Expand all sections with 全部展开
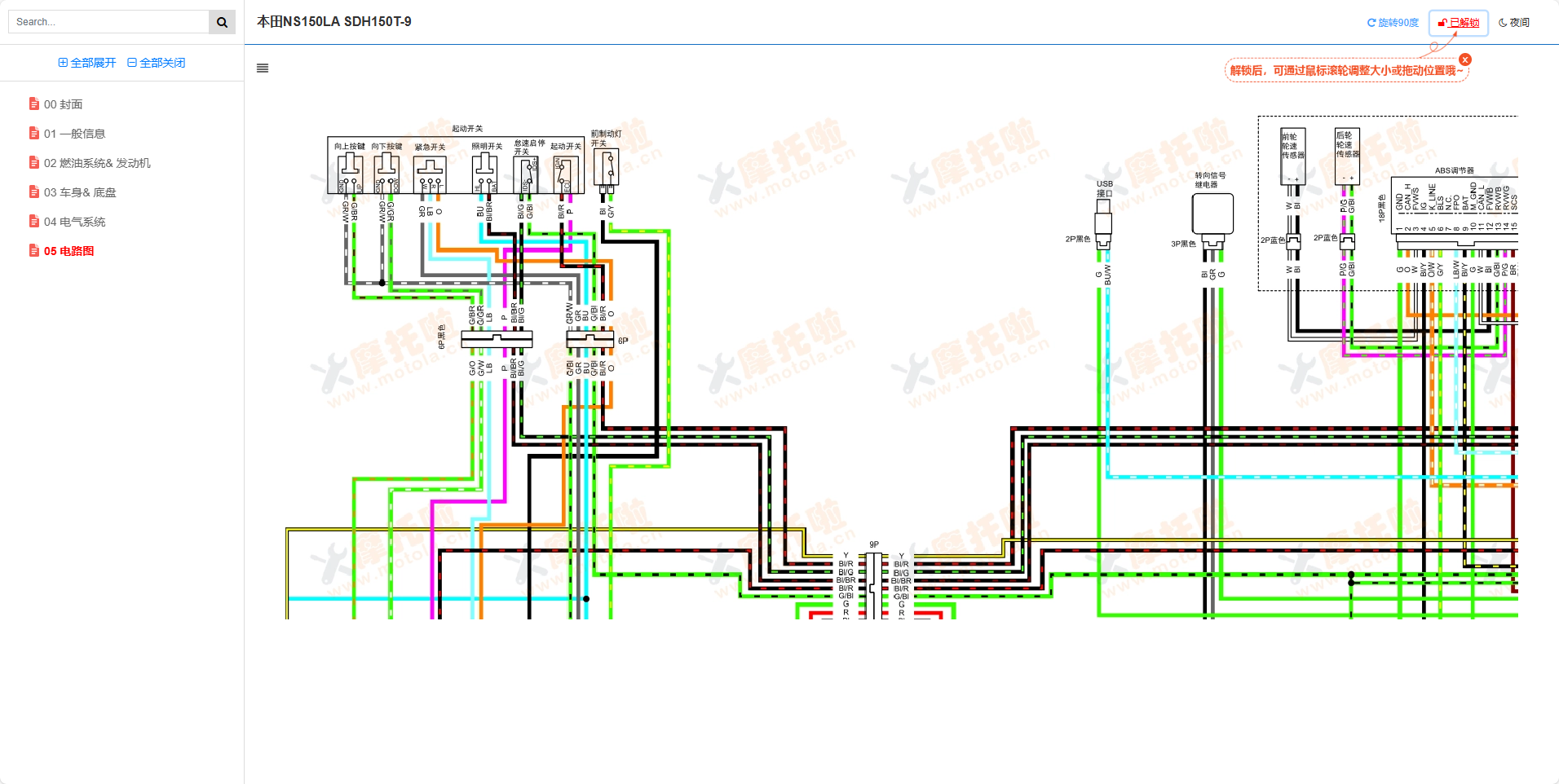Screen dimensions: 1559x784 click(87, 63)
